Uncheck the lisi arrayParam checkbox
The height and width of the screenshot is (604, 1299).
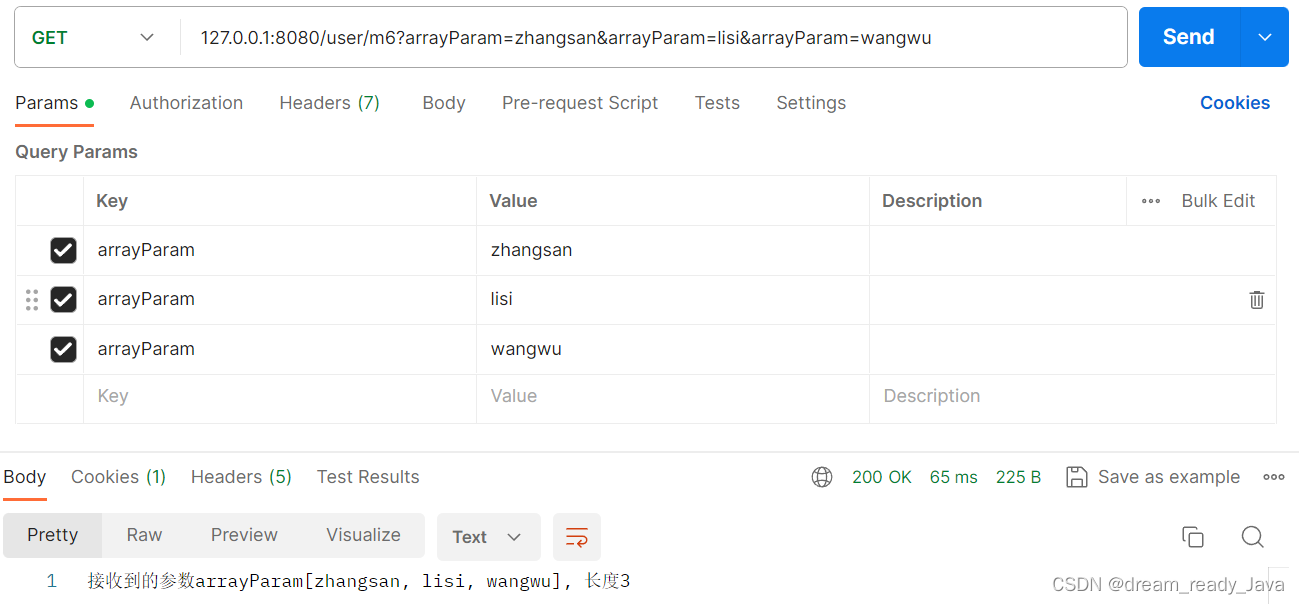click(x=63, y=299)
